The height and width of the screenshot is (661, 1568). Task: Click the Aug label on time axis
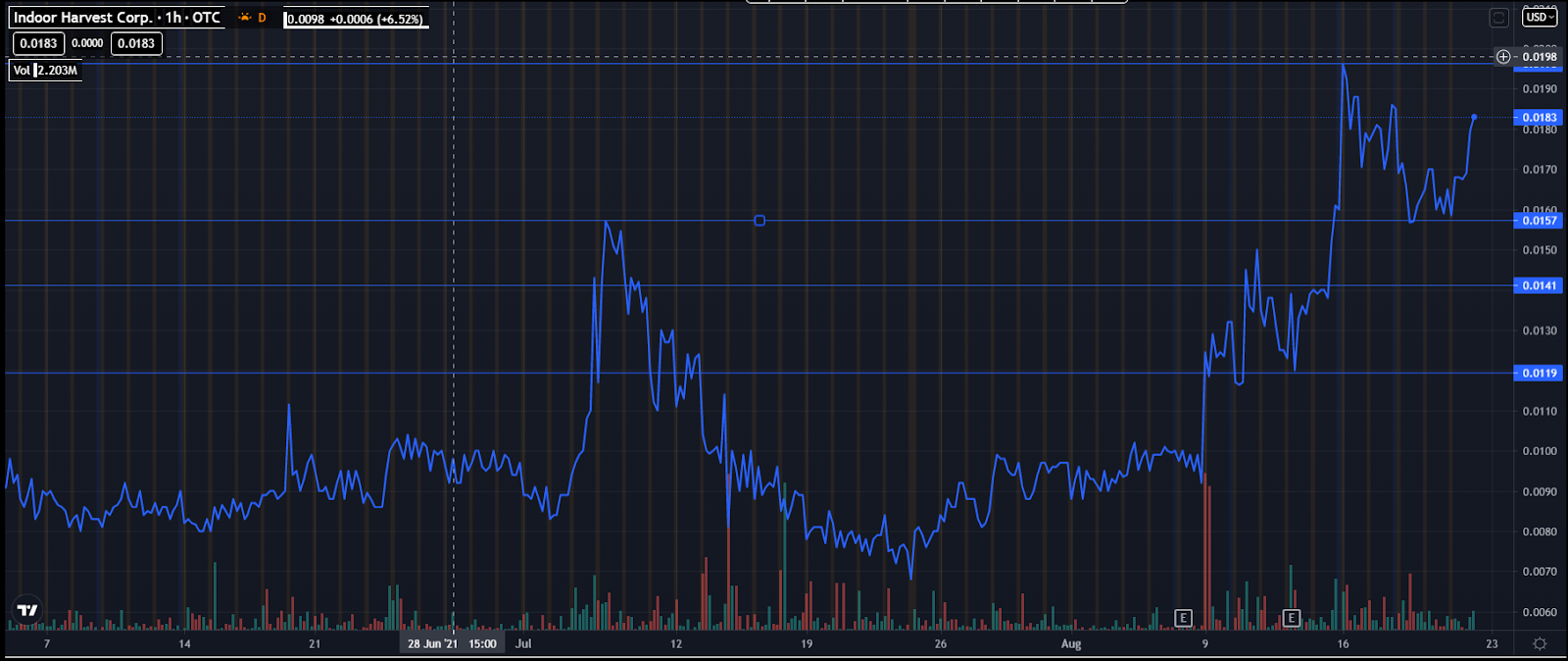tap(1071, 644)
